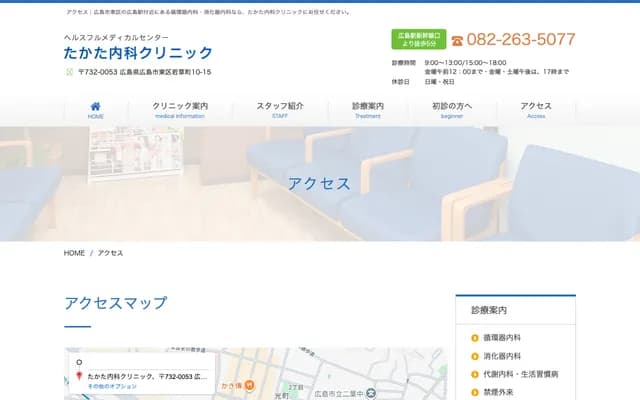Image resolution: width=640 pixels, height=400 pixels.
Task: Select アクセス navigation item
Action: click(x=536, y=110)
